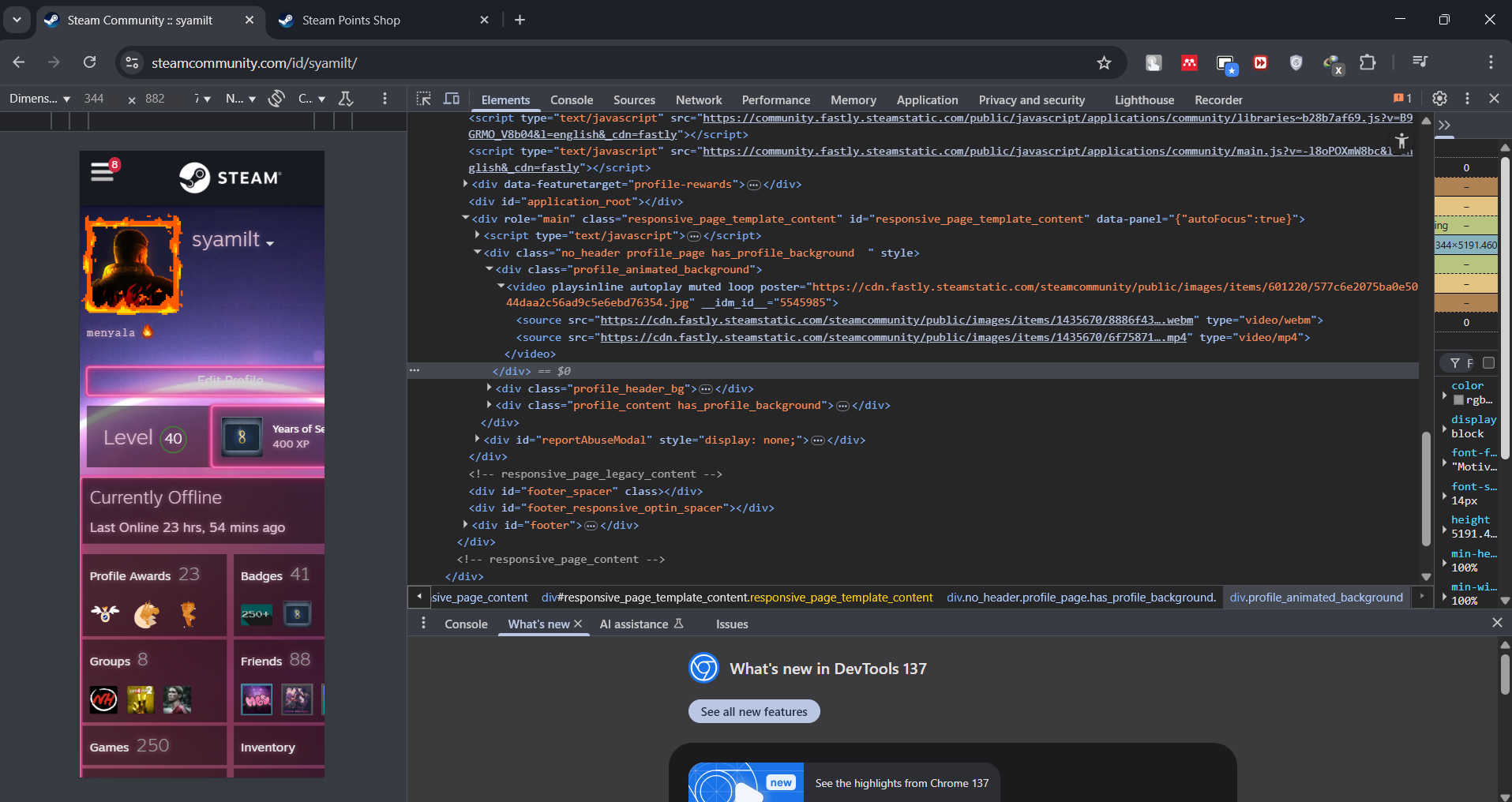The image size is (1512, 802).
Task: Click the accessibility tree view icon
Action: click(x=1401, y=142)
